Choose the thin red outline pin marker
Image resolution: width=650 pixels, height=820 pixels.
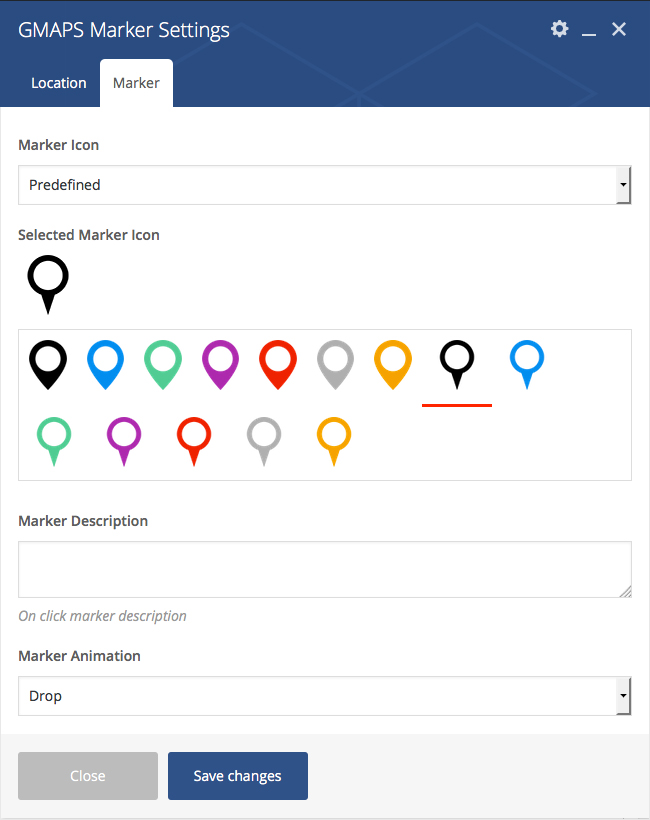tap(194, 441)
